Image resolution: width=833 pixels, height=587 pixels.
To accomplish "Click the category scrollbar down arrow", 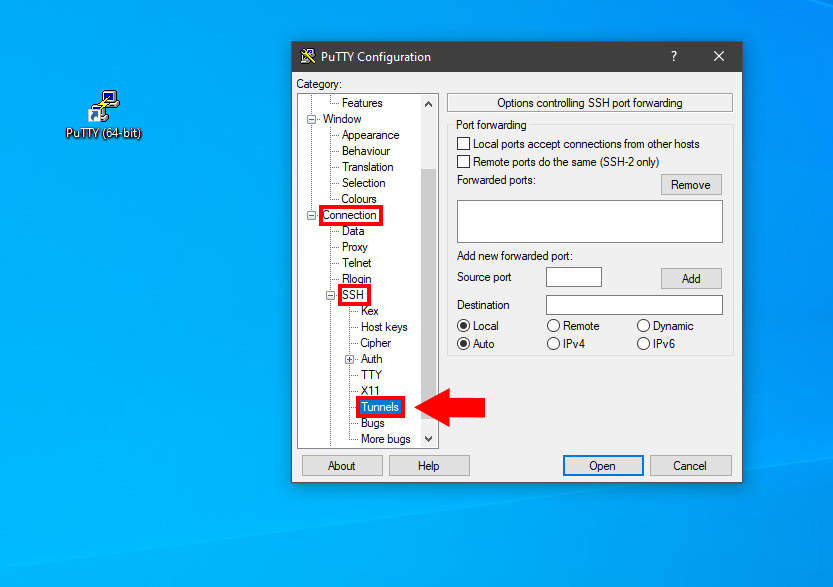I will (428, 439).
